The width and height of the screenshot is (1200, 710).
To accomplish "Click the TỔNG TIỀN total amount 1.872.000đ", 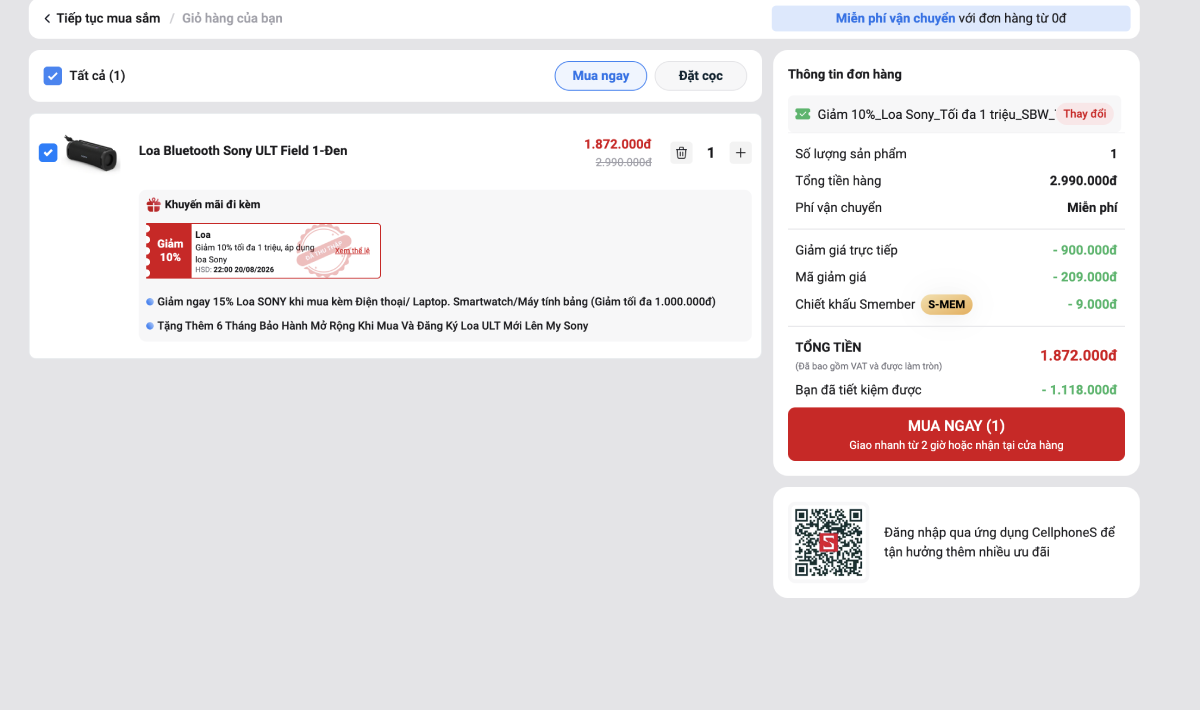I will click(x=1078, y=355).
